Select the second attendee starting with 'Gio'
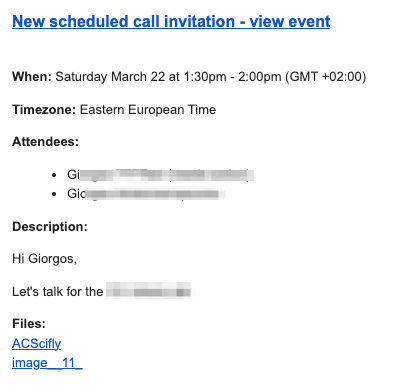Screen dimensions: 409x388 146,194
